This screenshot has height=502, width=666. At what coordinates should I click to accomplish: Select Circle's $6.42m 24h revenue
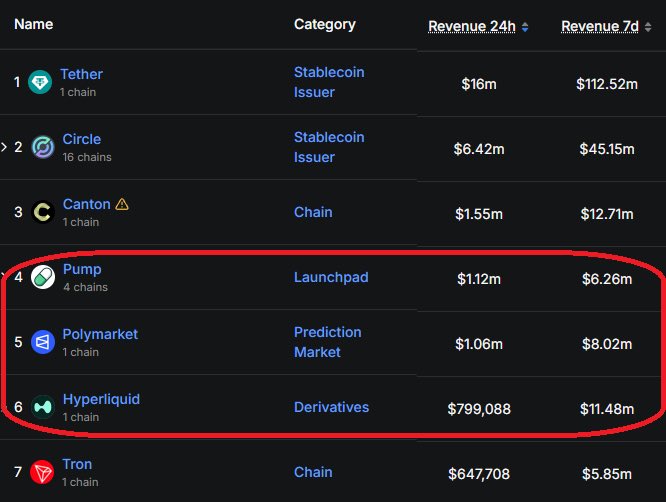coord(479,149)
